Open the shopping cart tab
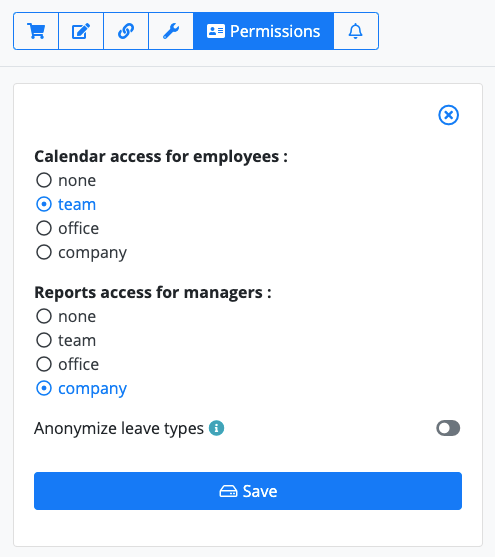Viewport: 495px width, 557px height. point(36,31)
